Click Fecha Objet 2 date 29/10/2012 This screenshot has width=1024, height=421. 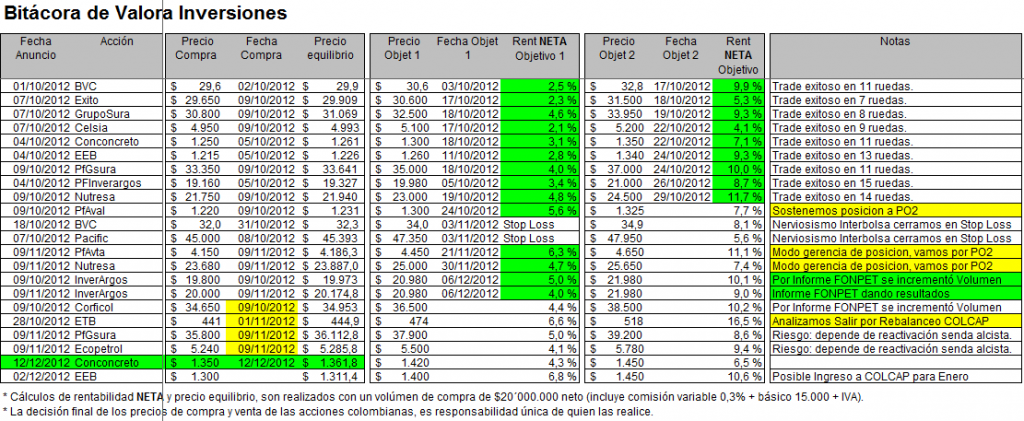(682, 197)
